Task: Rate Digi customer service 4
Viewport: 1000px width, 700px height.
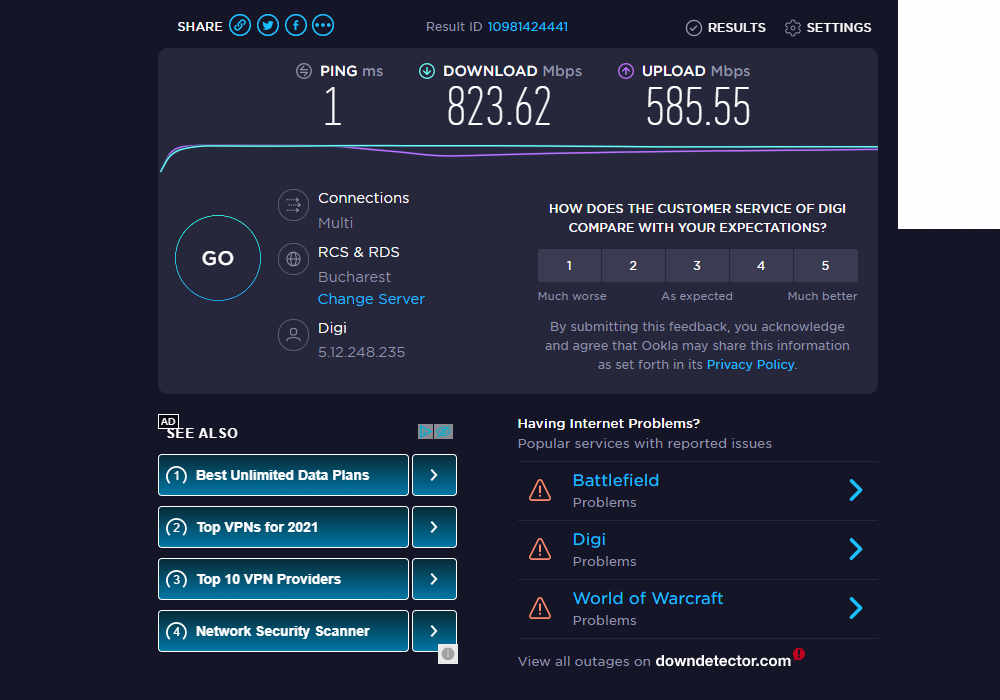Action: pos(761,265)
